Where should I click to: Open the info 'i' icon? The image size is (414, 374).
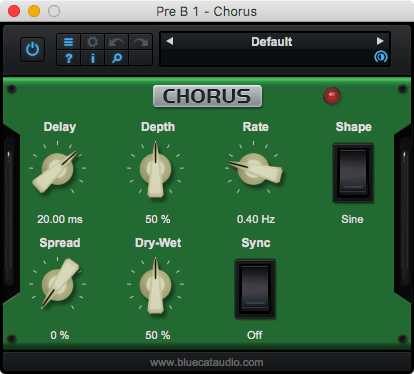tap(92, 58)
